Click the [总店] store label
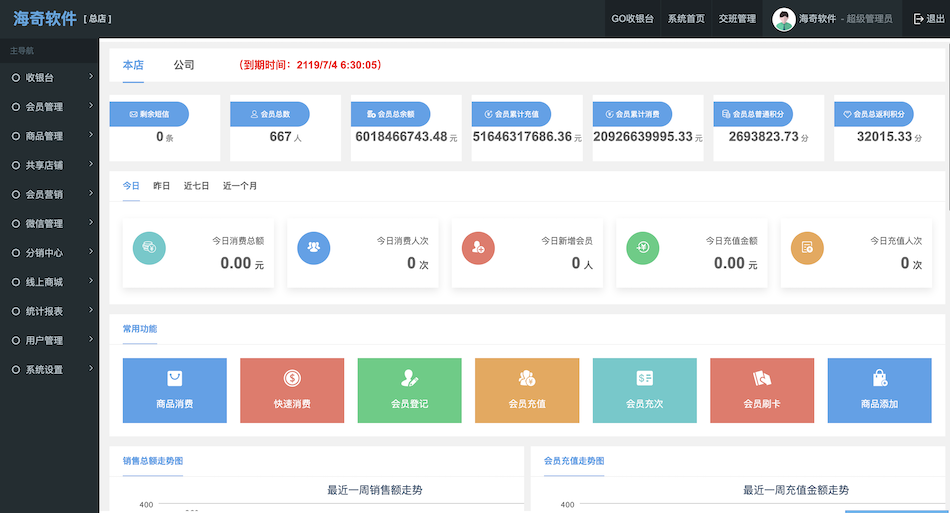This screenshot has width=950, height=513. point(98,19)
